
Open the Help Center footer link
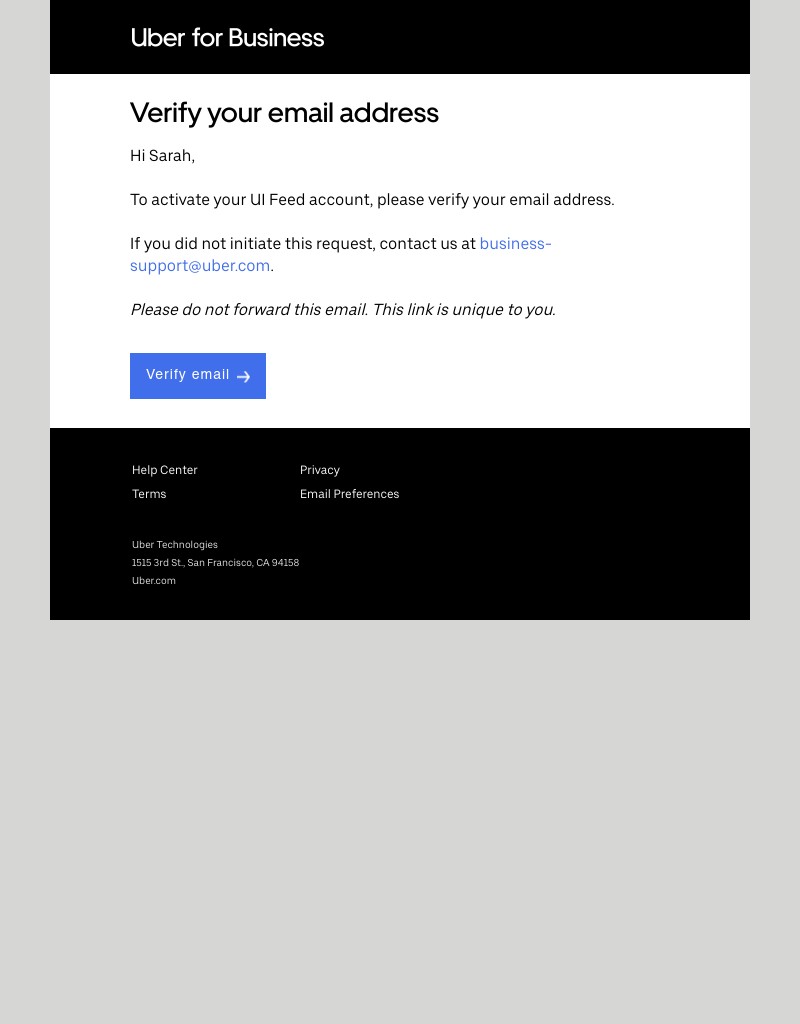(165, 470)
